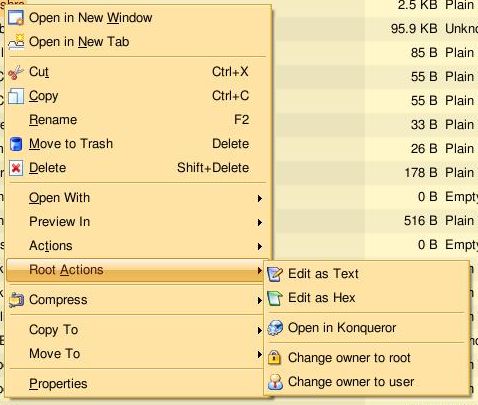The image size is (478, 405).
Task: Click the user figure Change owner icon
Action: coord(275,382)
